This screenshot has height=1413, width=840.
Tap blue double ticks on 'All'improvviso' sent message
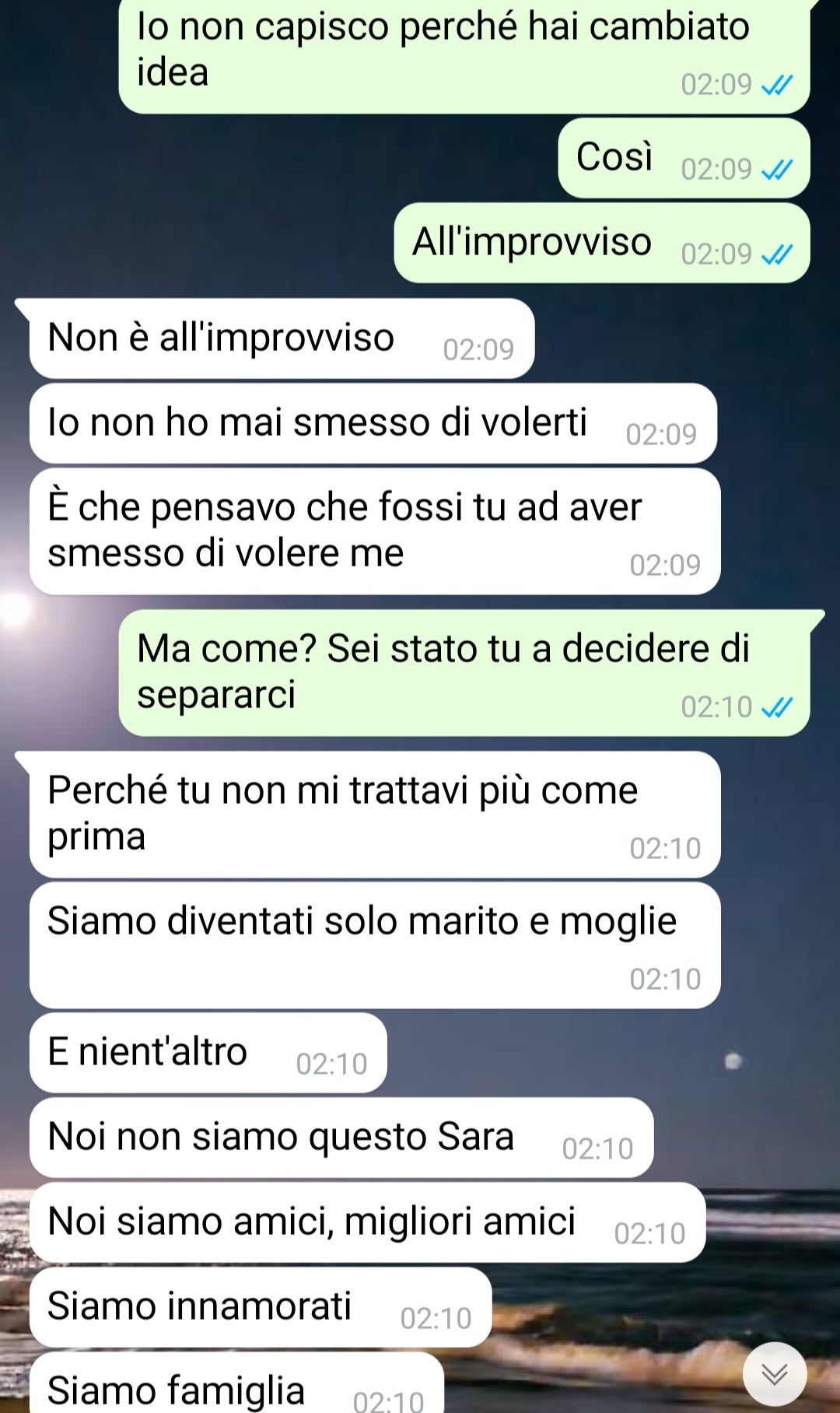pos(777,254)
